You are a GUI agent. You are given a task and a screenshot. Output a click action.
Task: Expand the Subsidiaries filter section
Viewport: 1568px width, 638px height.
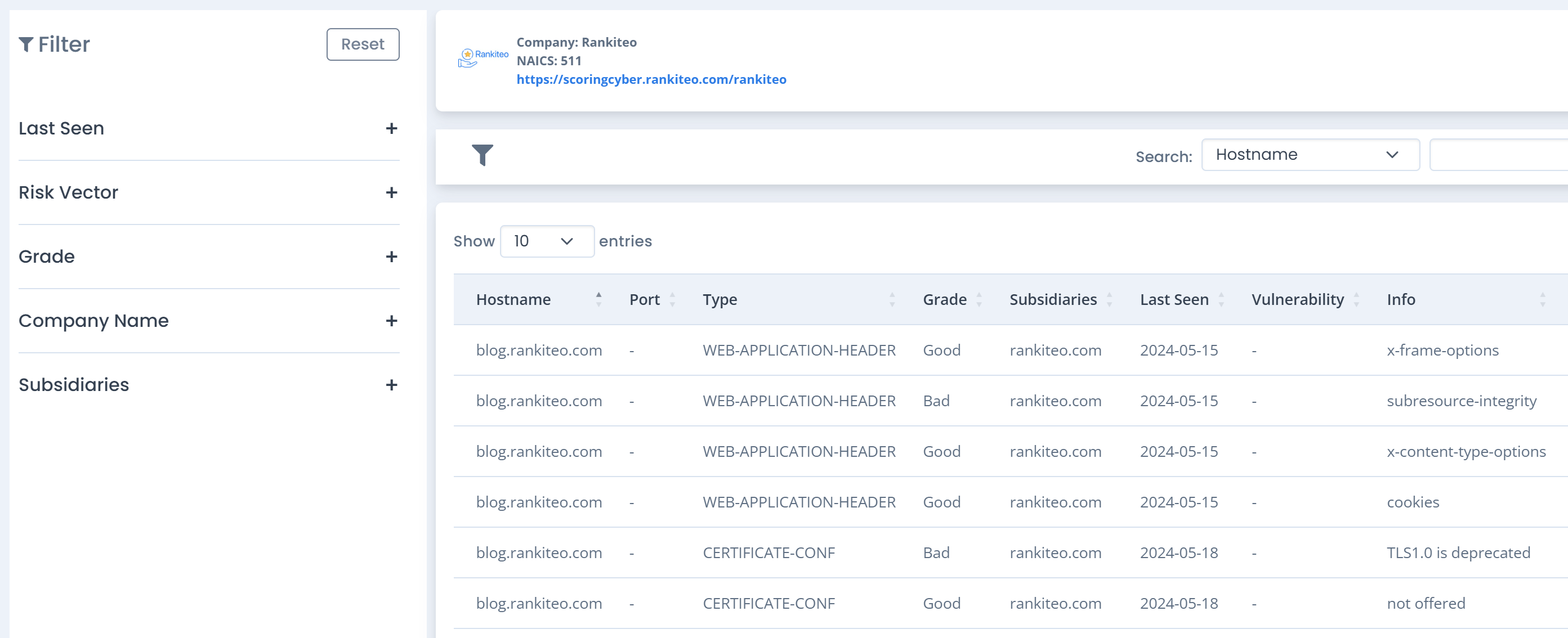tap(391, 385)
